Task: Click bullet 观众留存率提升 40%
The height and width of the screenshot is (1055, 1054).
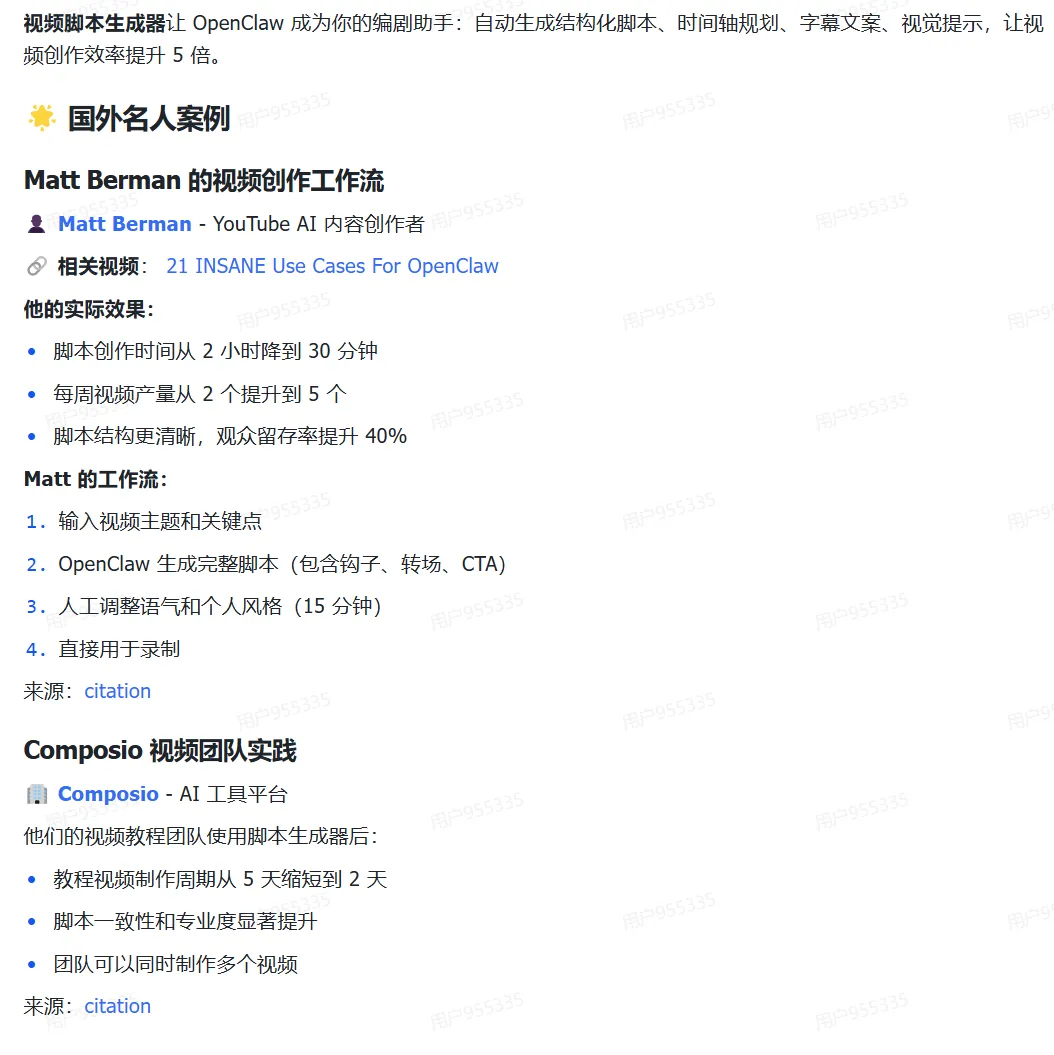Action: click(311, 437)
